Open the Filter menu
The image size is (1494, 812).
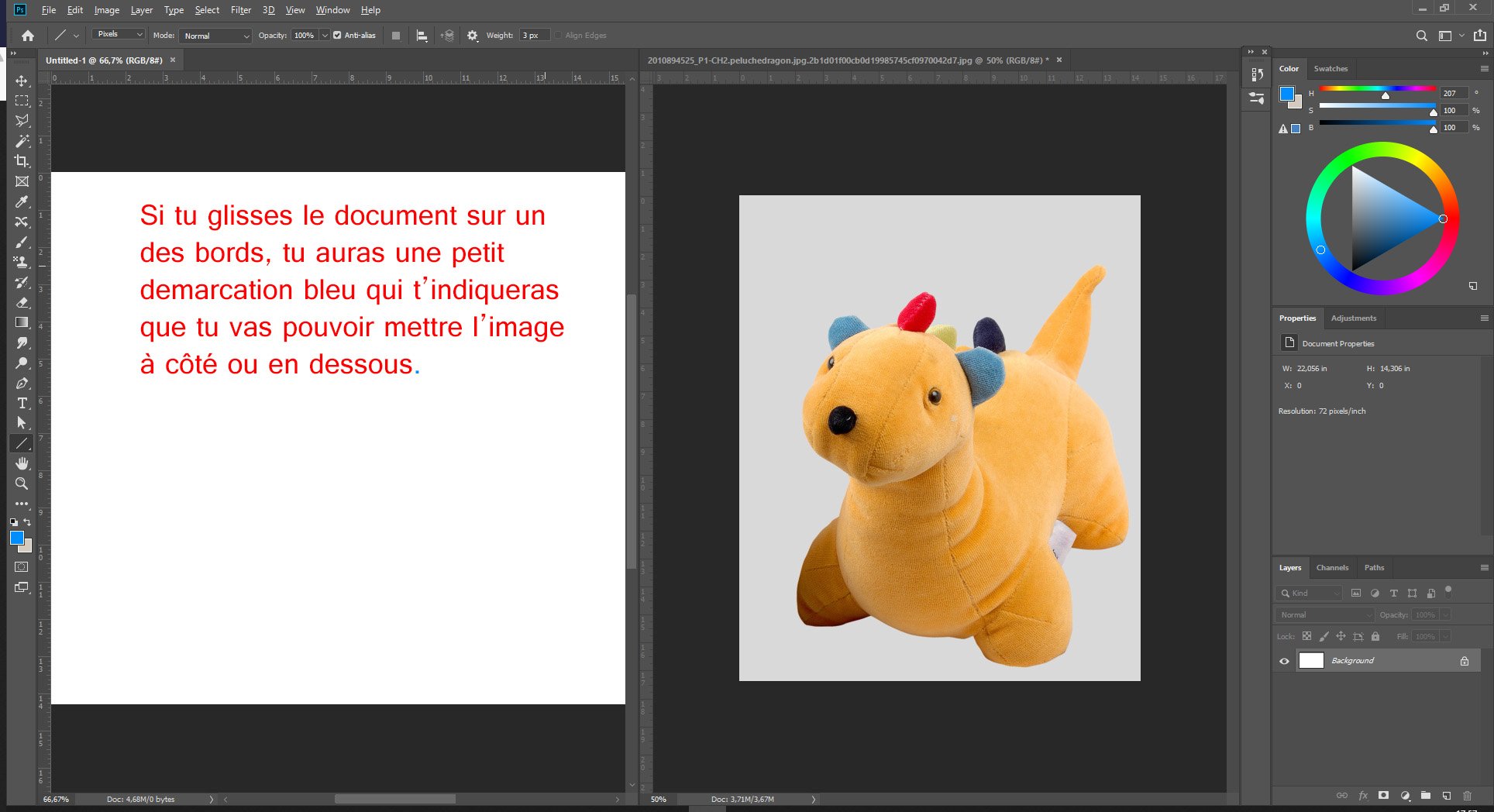click(240, 10)
